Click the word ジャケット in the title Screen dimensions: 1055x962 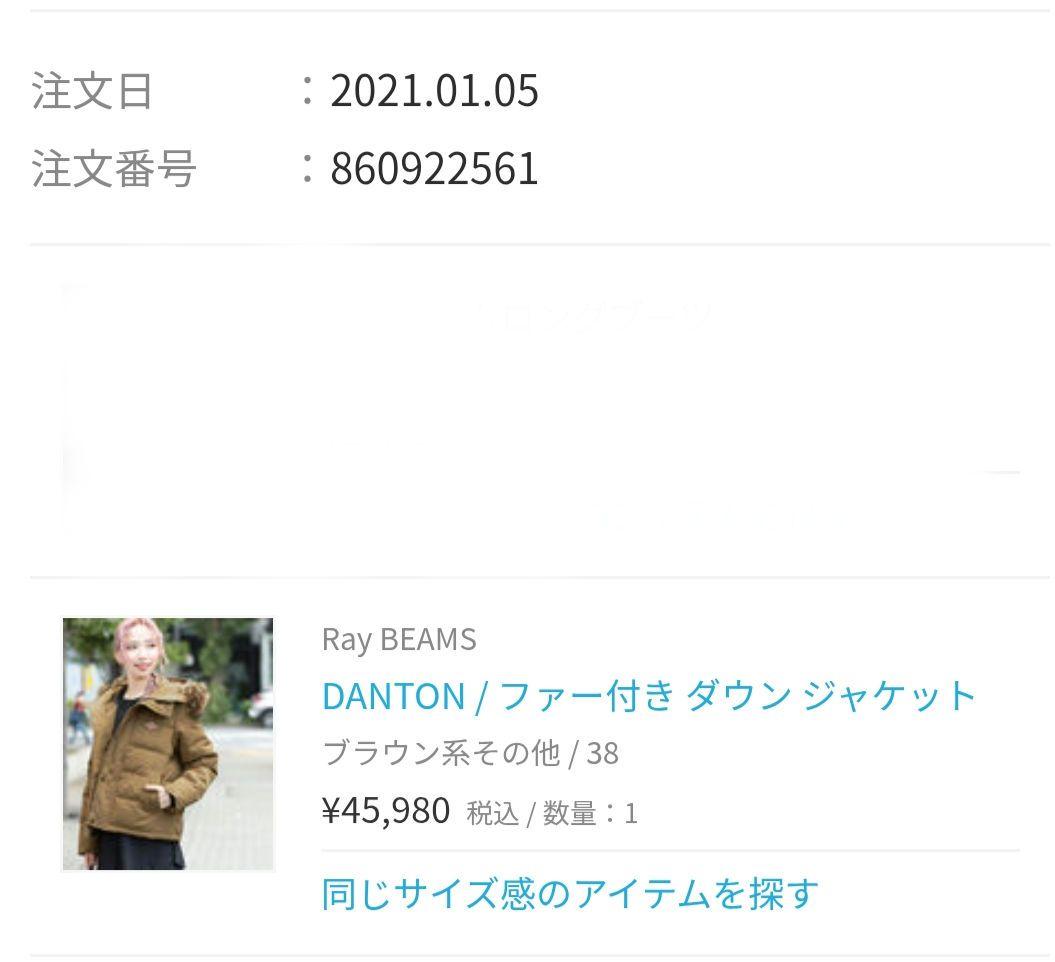[889, 696]
